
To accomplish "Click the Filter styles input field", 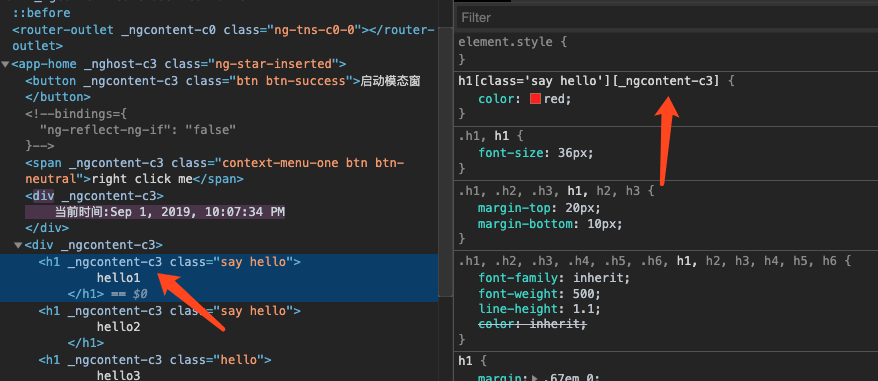I will (x=667, y=17).
